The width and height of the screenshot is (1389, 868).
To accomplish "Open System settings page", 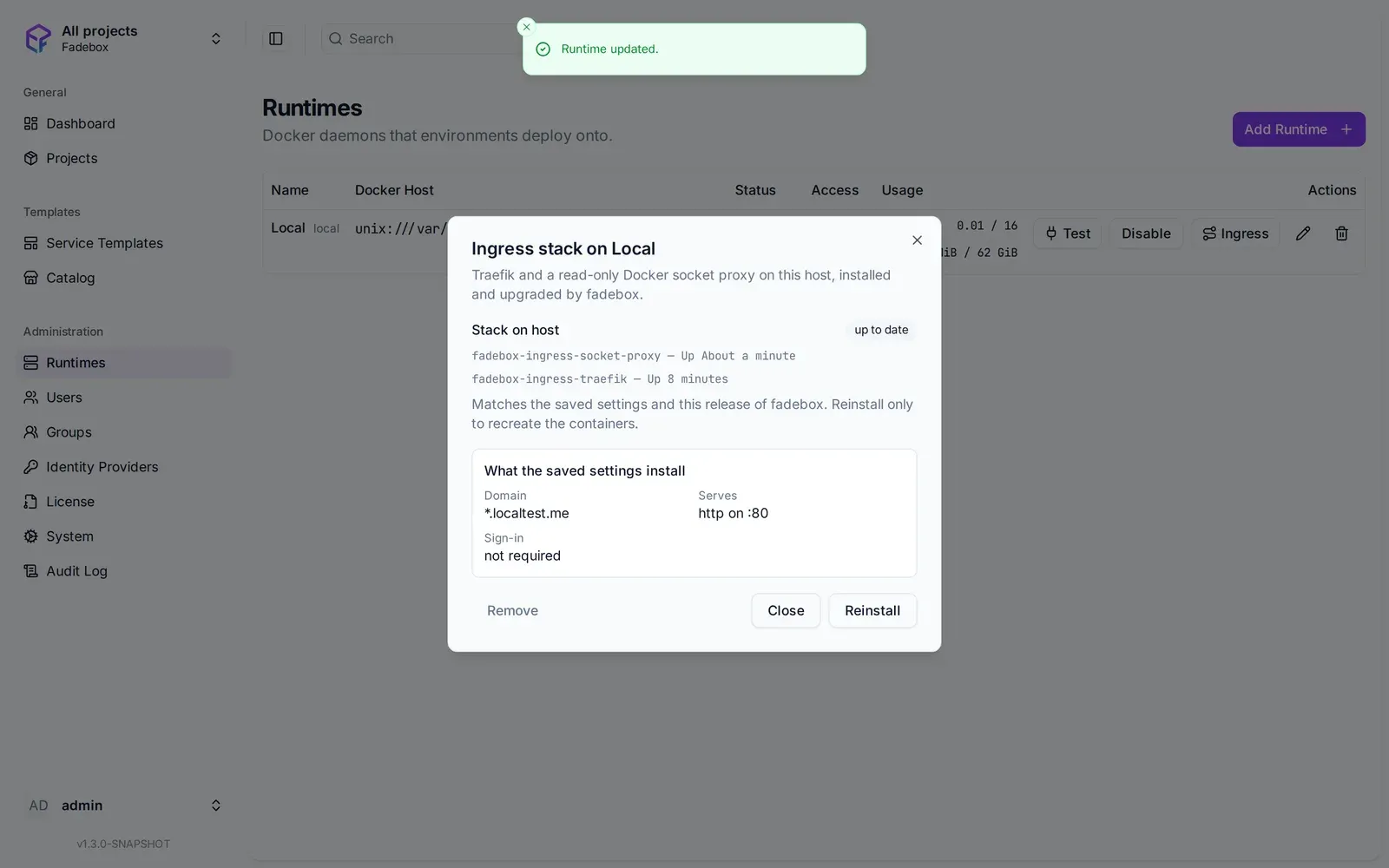I will (x=124, y=536).
